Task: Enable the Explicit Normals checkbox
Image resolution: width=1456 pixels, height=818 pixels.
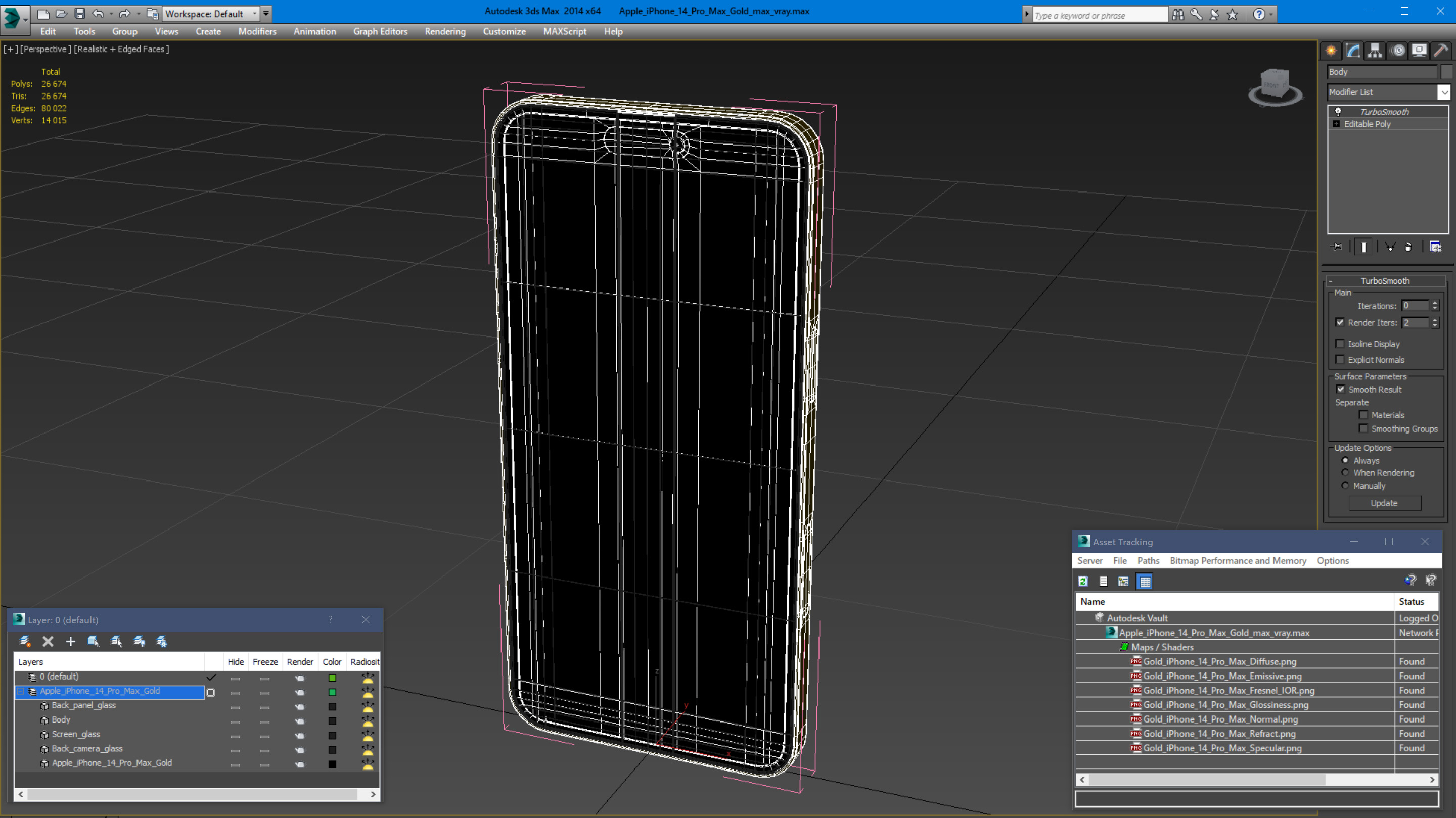Action: [x=1340, y=359]
